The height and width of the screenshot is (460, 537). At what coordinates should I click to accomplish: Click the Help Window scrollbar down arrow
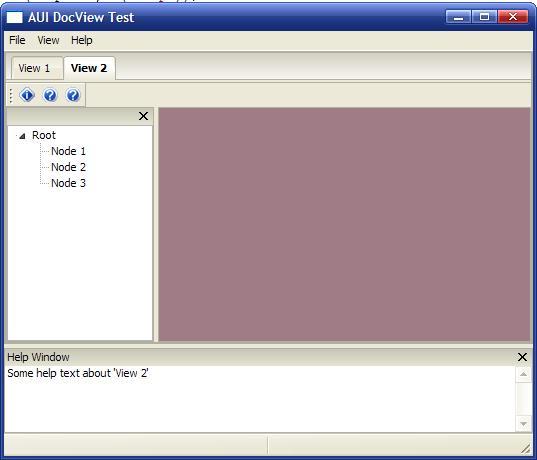click(523, 424)
